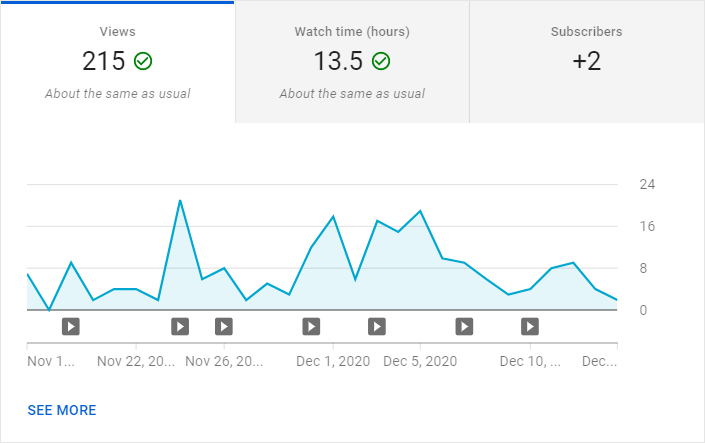
Task: Click the 'Dec 1, 2020' date label
Action: (333, 361)
